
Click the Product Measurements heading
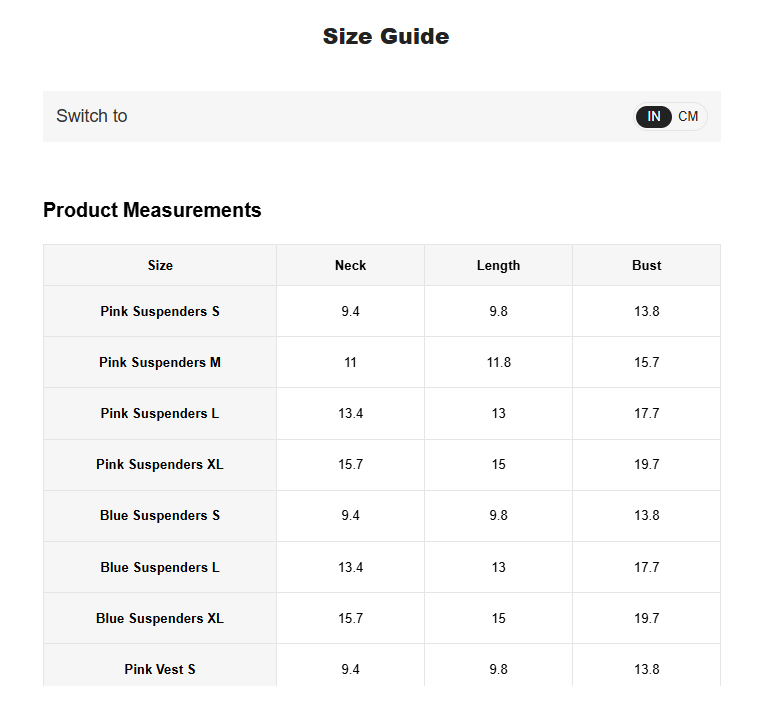[152, 210]
